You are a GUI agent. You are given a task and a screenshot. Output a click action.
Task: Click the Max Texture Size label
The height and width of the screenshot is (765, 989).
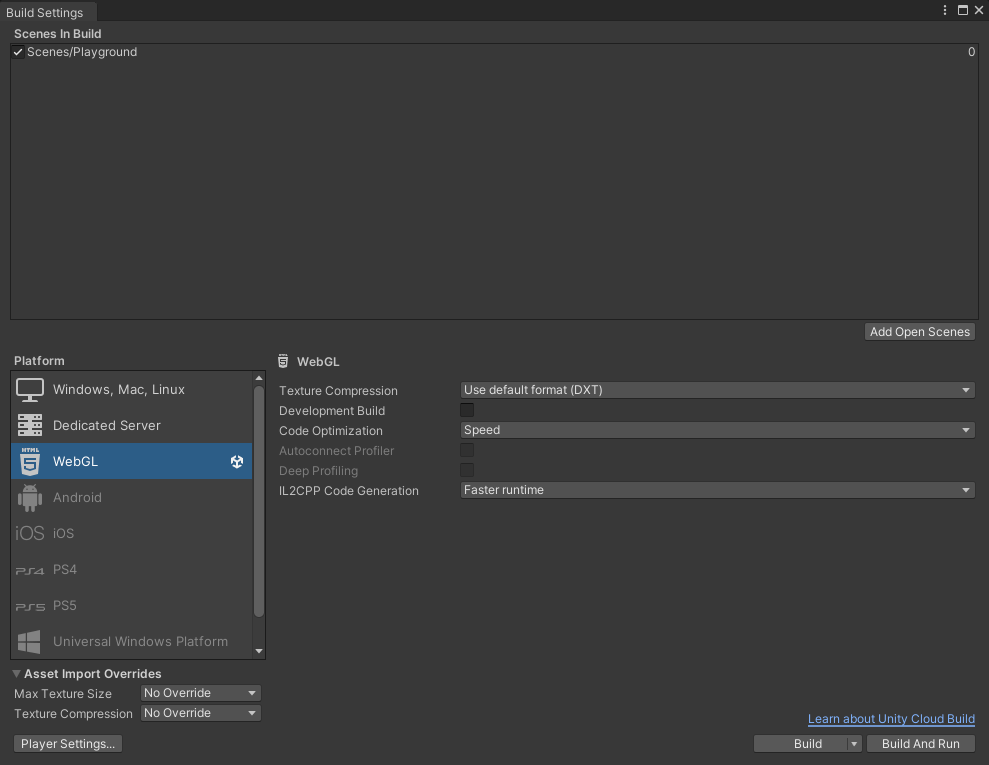coord(63,694)
